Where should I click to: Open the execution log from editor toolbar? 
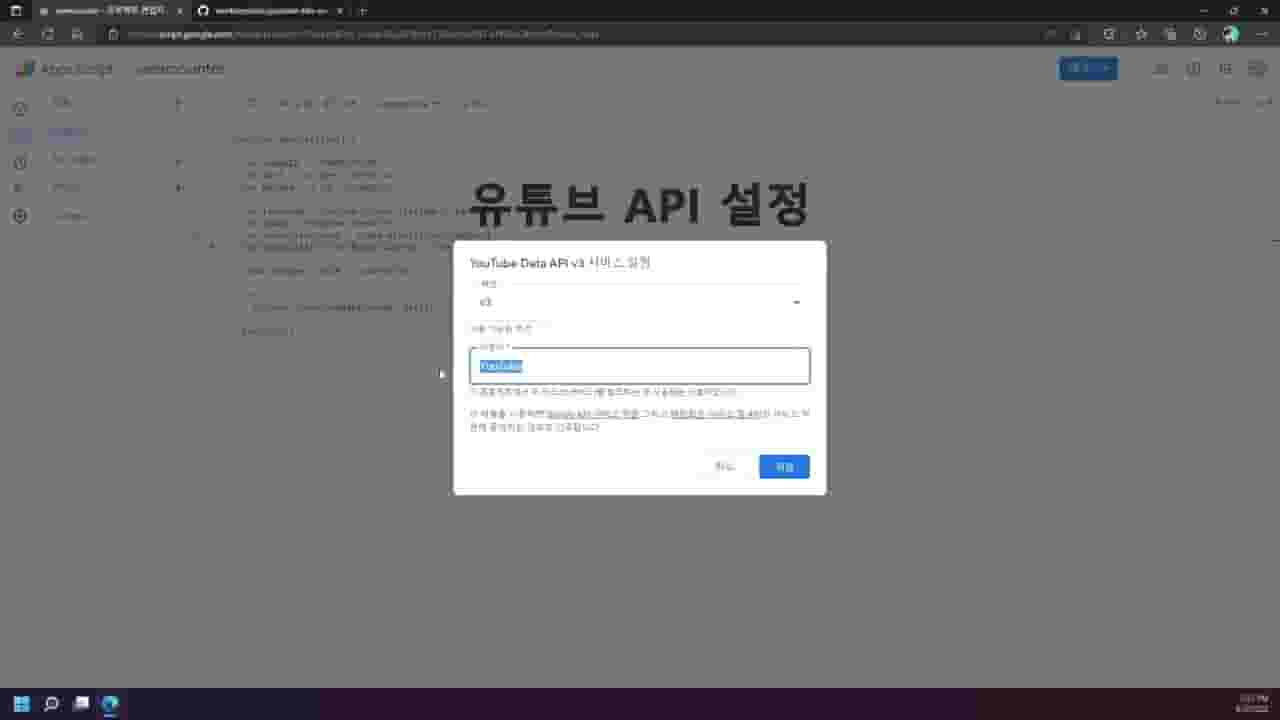[476, 103]
